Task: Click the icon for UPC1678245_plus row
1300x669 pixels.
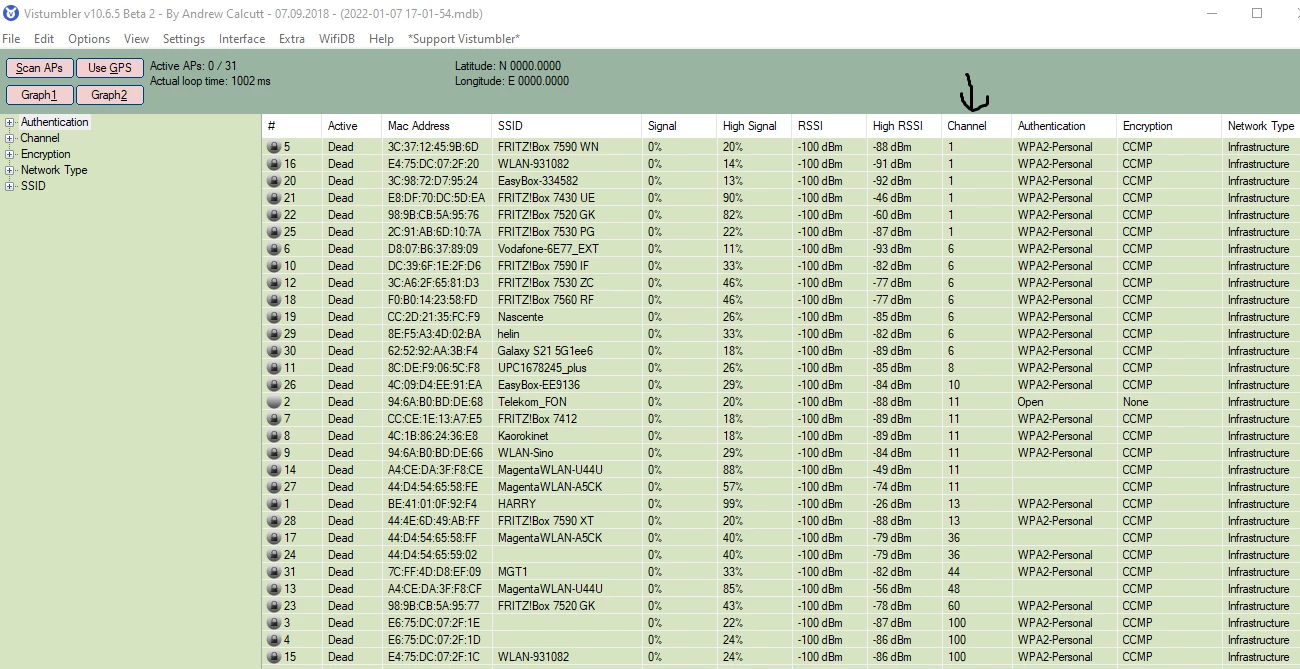Action: pos(273,368)
